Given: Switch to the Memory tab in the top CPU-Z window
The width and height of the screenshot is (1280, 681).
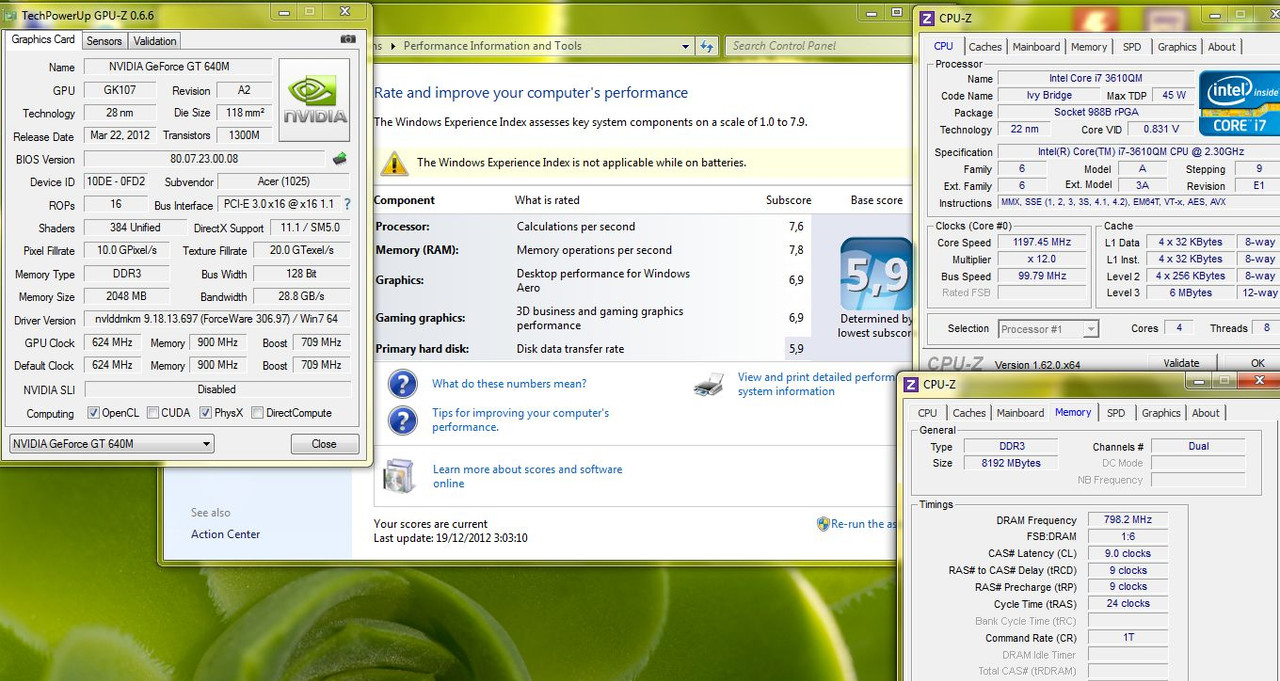Looking at the screenshot, I should (x=1089, y=47).
